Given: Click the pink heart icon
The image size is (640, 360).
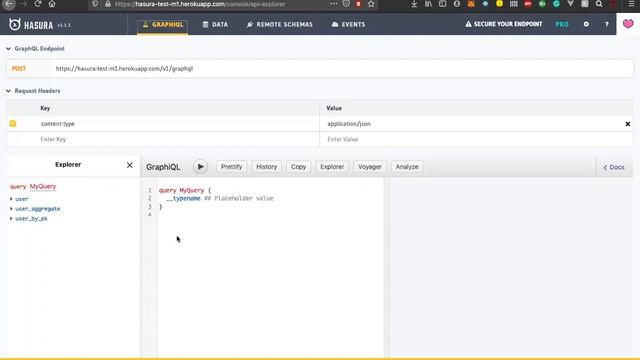Looking at the screenshot, I should pyautogui.click(x=628, y=24).
